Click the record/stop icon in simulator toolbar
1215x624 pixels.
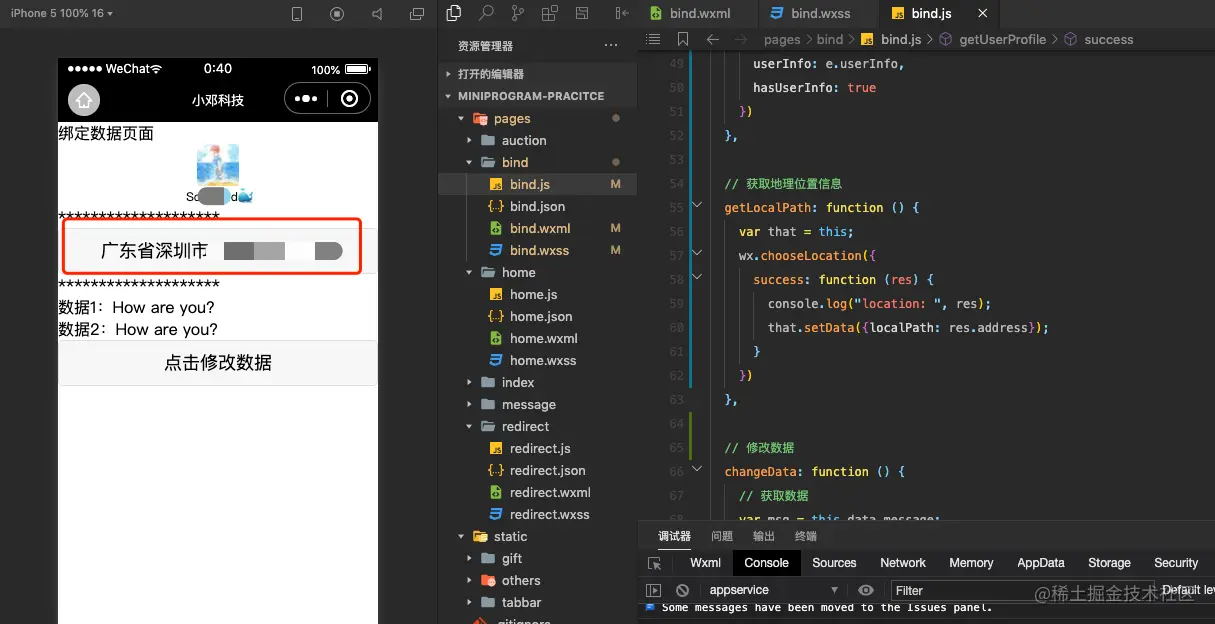click(x=337, y=14)
